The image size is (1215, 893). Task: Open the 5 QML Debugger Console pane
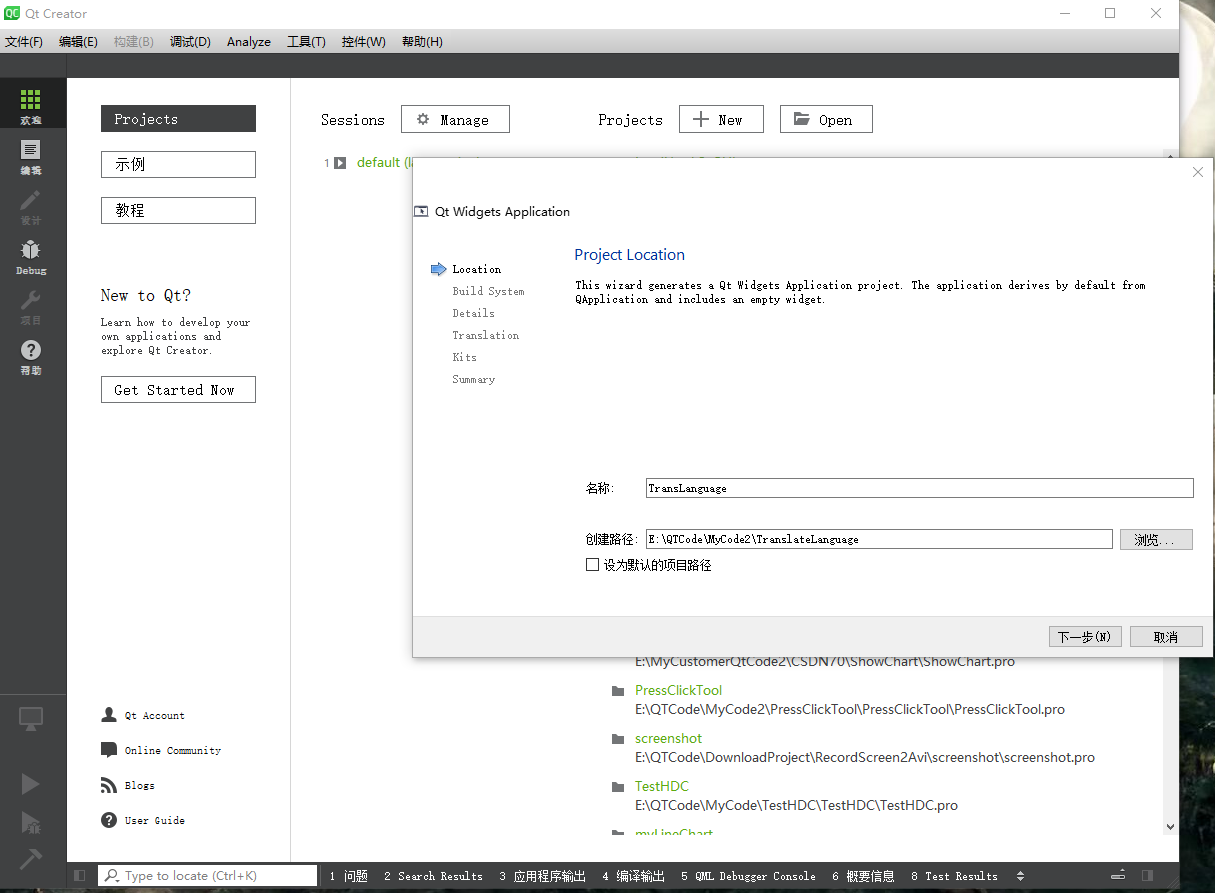(x=748, y=876)
